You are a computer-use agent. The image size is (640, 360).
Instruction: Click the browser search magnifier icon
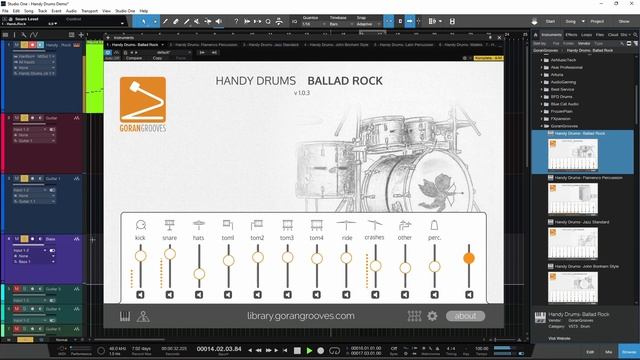(x=635, y=35)
